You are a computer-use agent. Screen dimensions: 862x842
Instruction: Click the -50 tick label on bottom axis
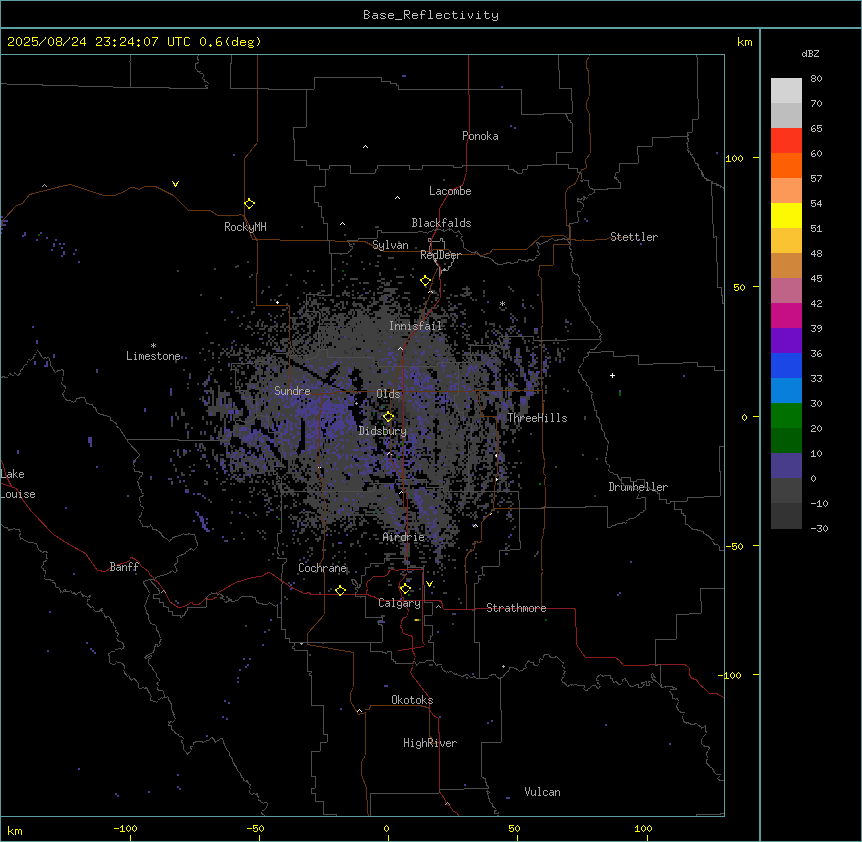click(x=255, y=829)
